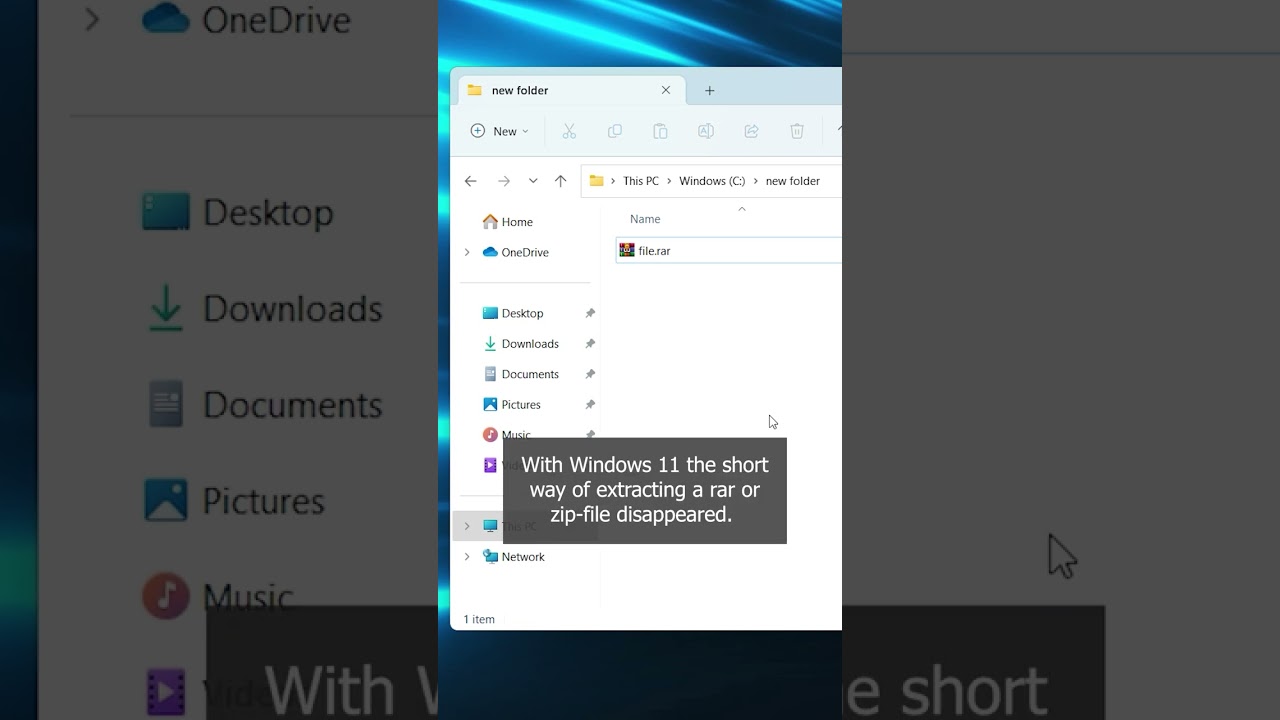The height and width of the screenshot is (720, 1280).
Task: Click the Desktop icon in sidebar
Action: [490, 313]
